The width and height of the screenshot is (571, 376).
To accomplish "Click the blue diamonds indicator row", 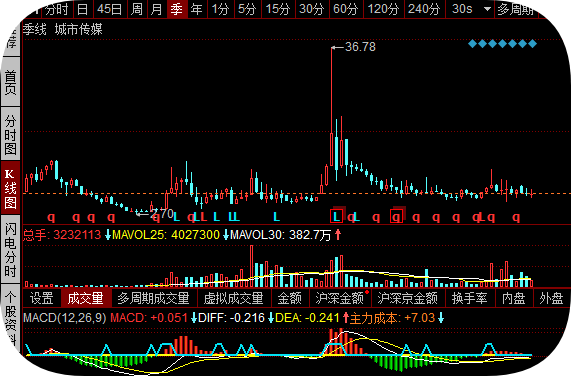I will (x=502, y=44).
